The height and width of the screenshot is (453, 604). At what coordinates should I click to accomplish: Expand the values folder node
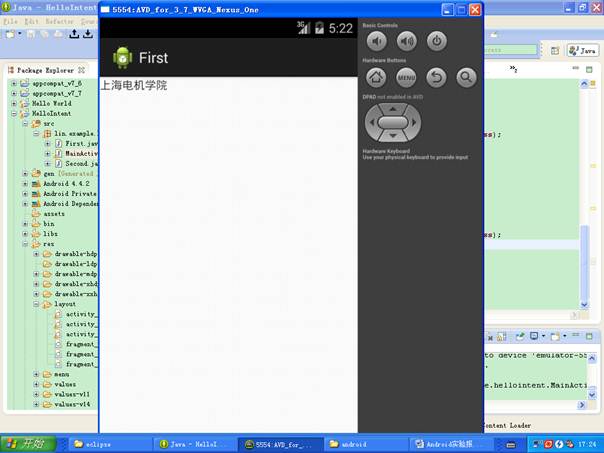(x=36, y=384)
